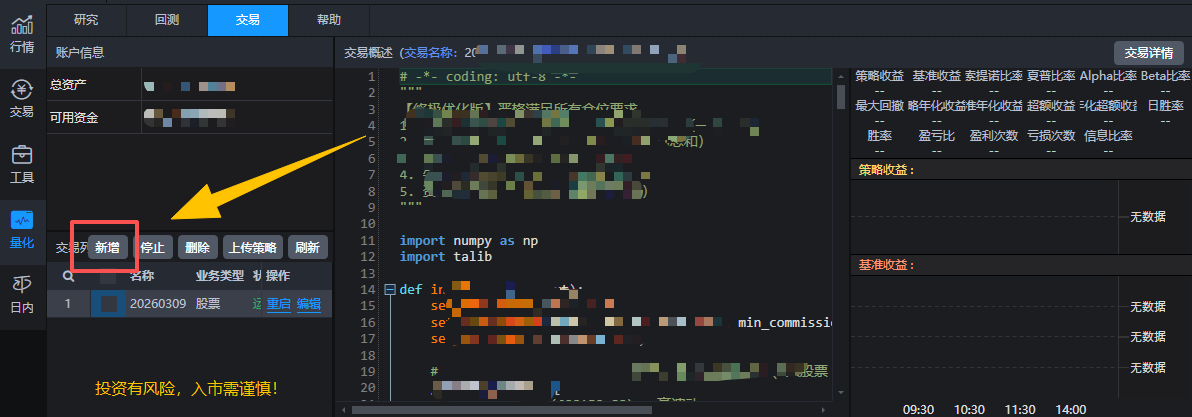Open the 行情 market sidebar icon

21,32
